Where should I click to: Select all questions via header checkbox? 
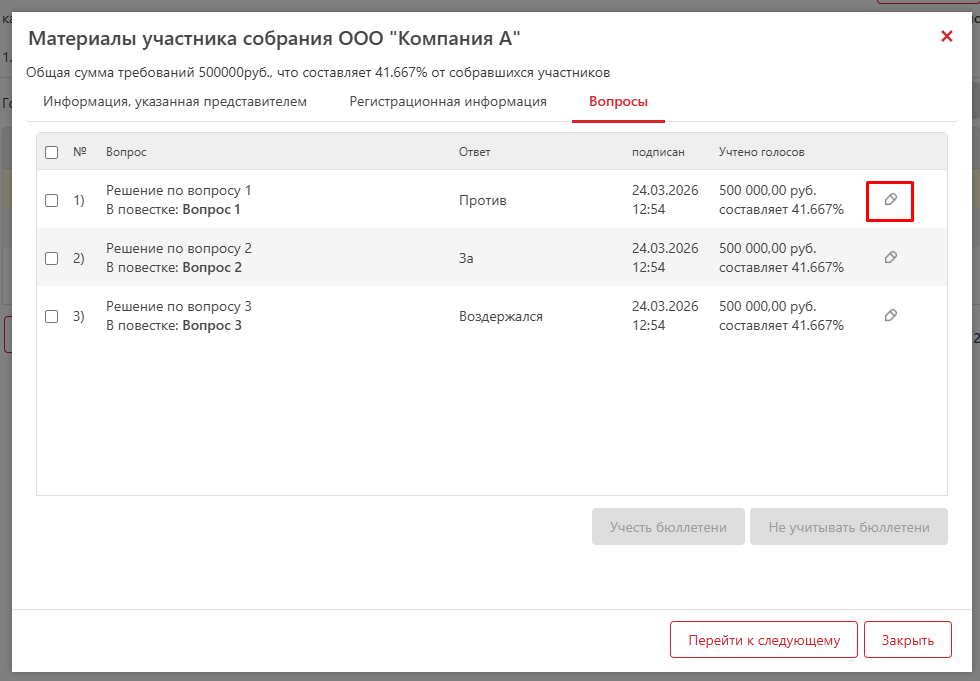click(x=52, y=152)
